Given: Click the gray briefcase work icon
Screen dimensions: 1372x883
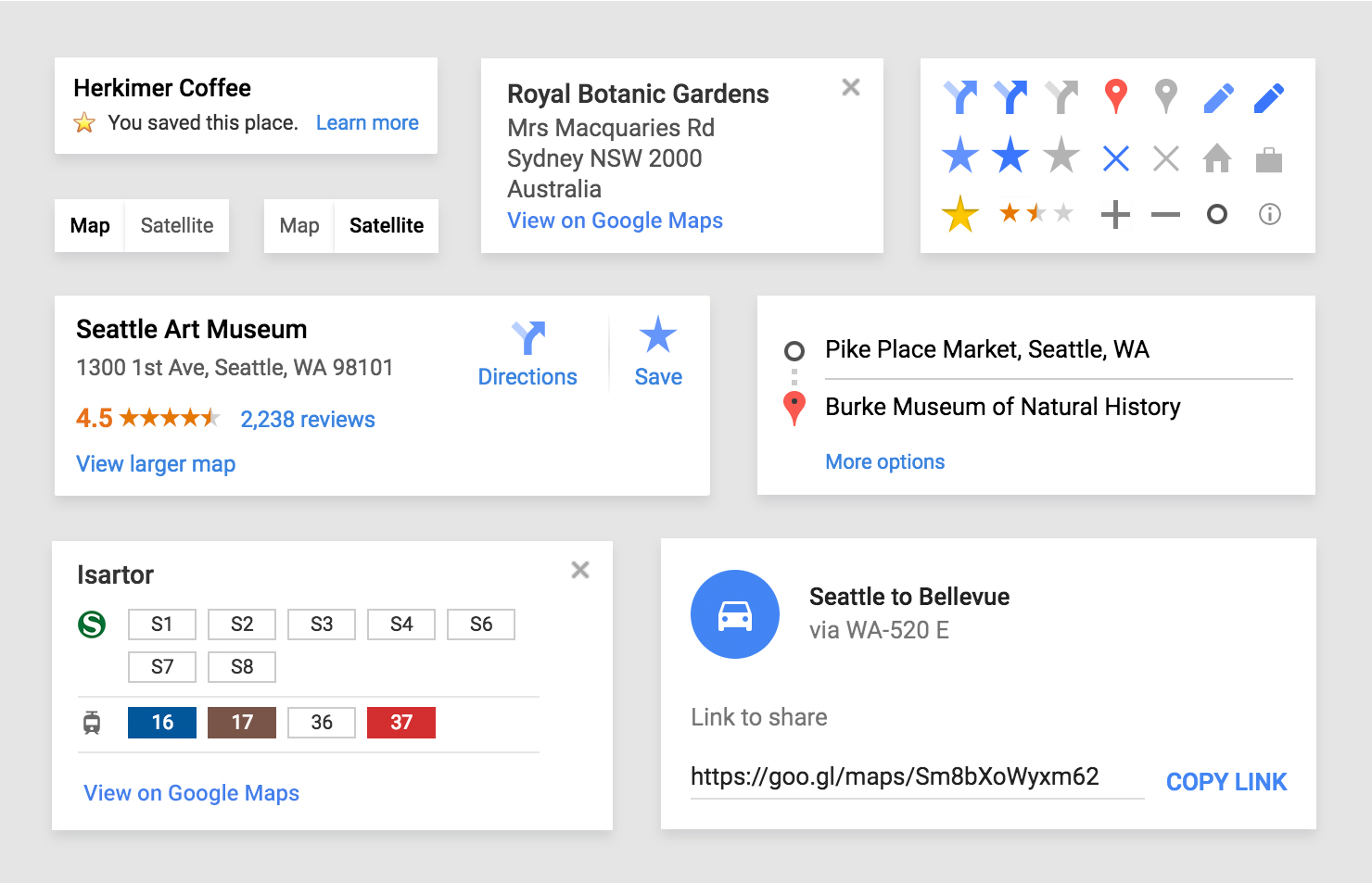Looking at the screenshot, I should click(x=1269, y=159).
